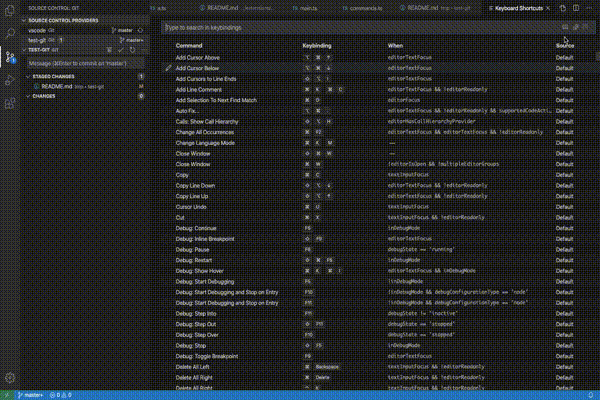The width and height of the screenshot is (600, 400).
Task: Click the icon left of the commit checkmark
Action: tap(109, 50)
